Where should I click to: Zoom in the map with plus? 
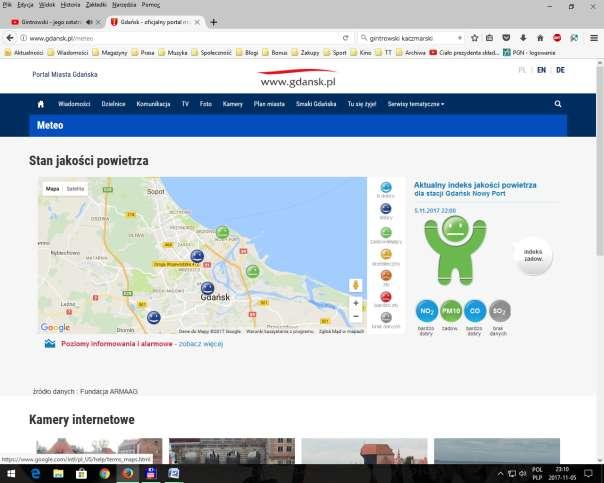[x=356, y=303]
